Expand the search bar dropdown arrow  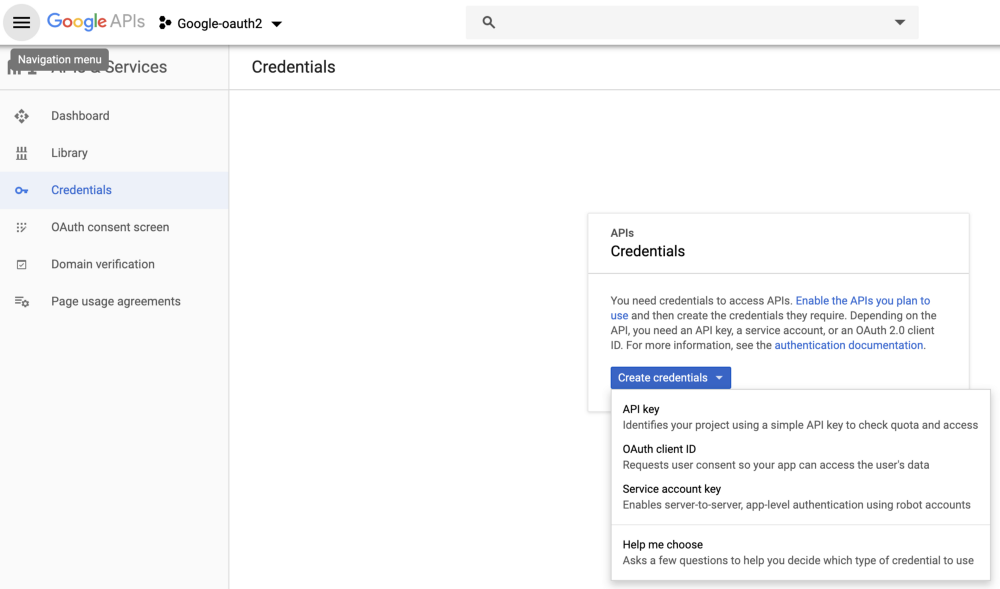[899, 22]
